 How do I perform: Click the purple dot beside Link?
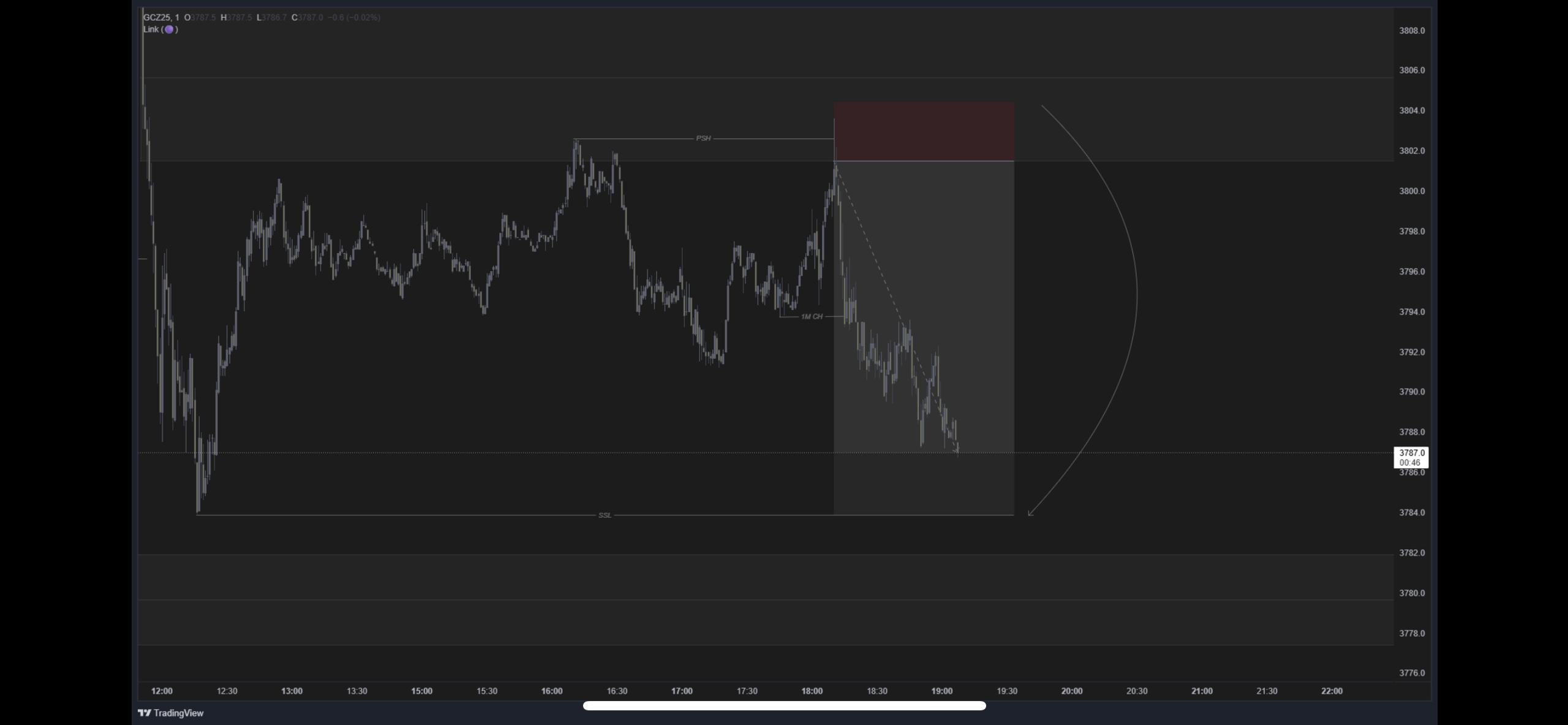169,29
